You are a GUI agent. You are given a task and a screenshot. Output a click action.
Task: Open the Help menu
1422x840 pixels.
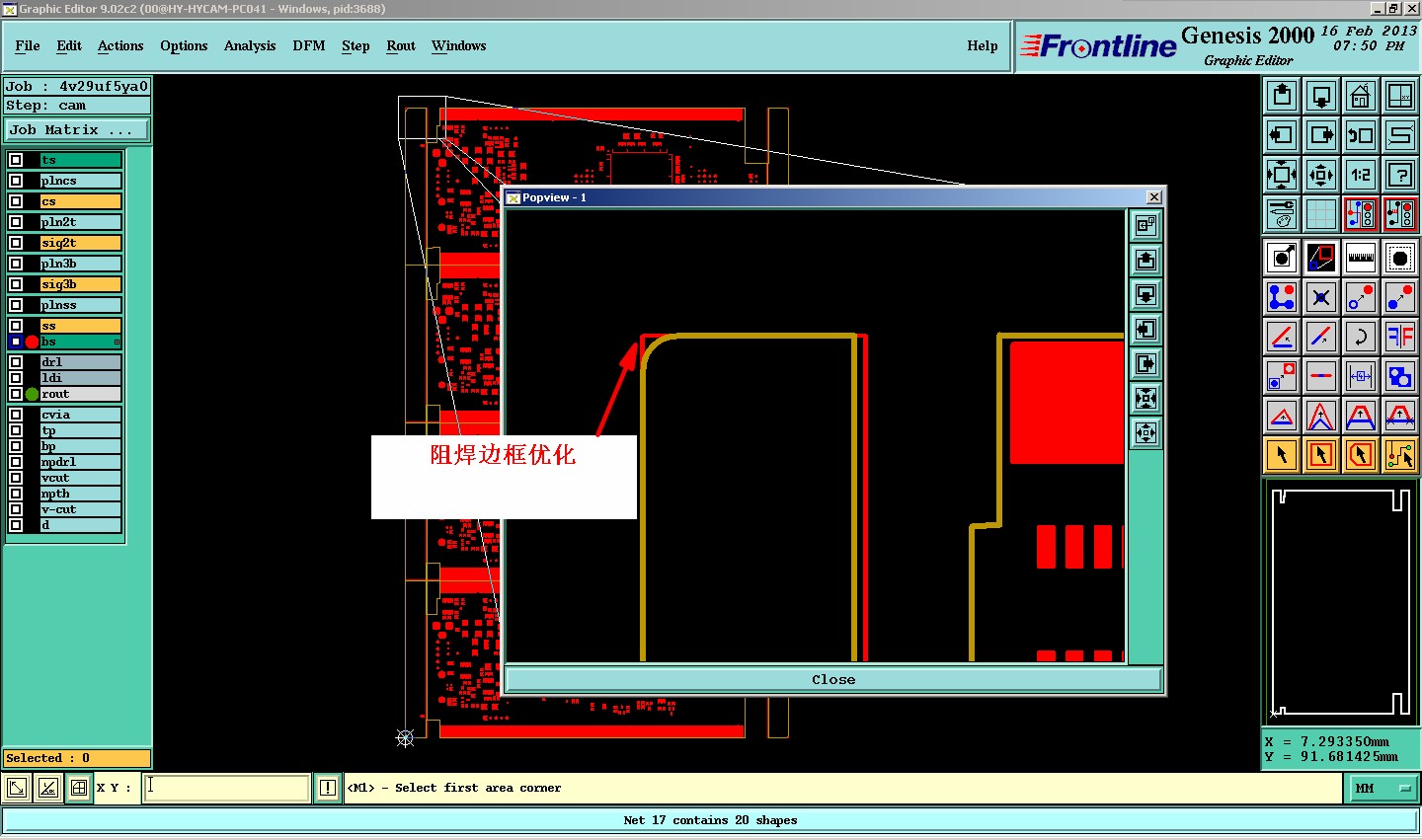pyautogui.click(x=983, y=45)
